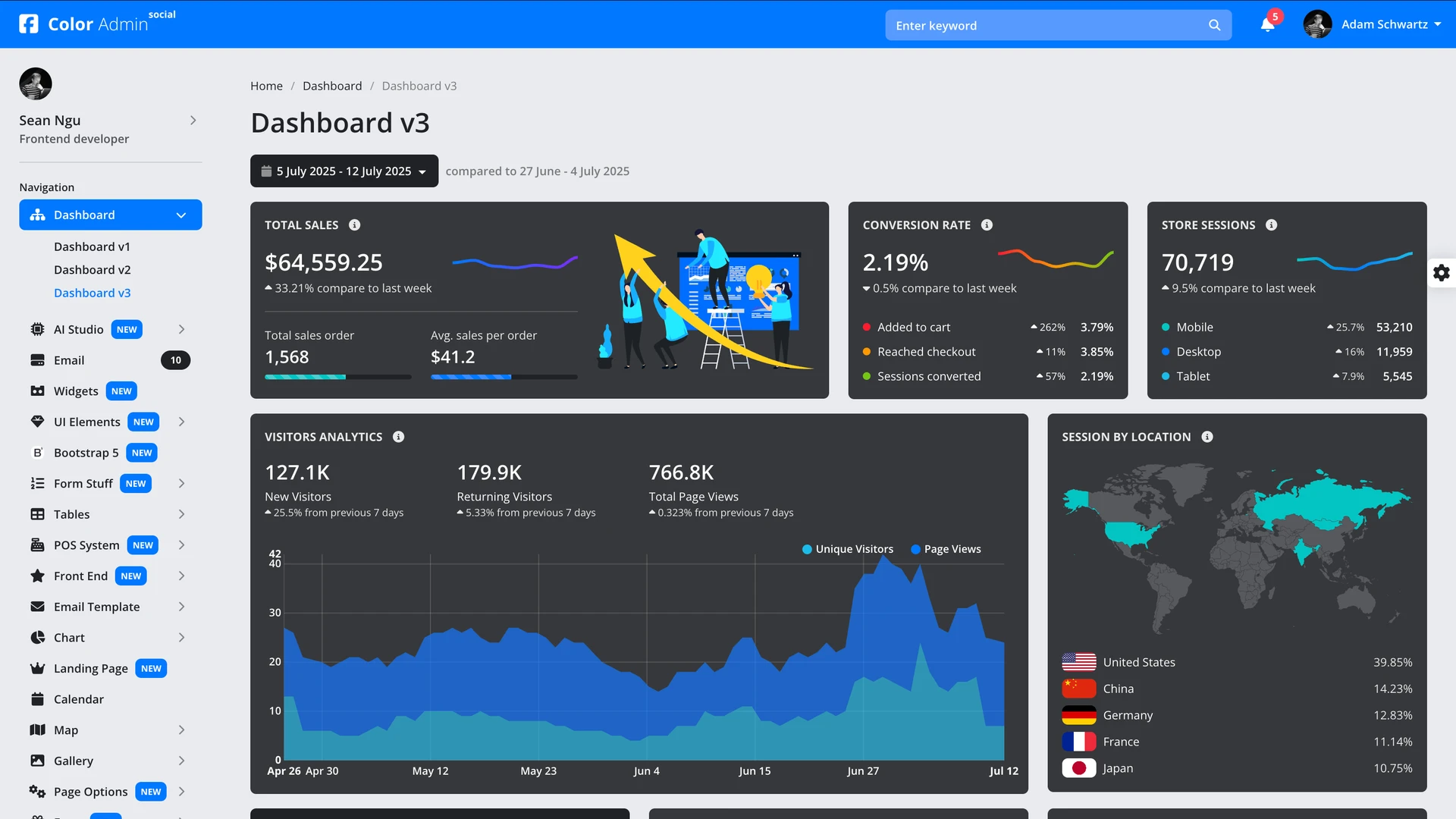Click the Germany 12.83% value
The height and width of the screenshot is (819, 1456).
(1392, 715)
